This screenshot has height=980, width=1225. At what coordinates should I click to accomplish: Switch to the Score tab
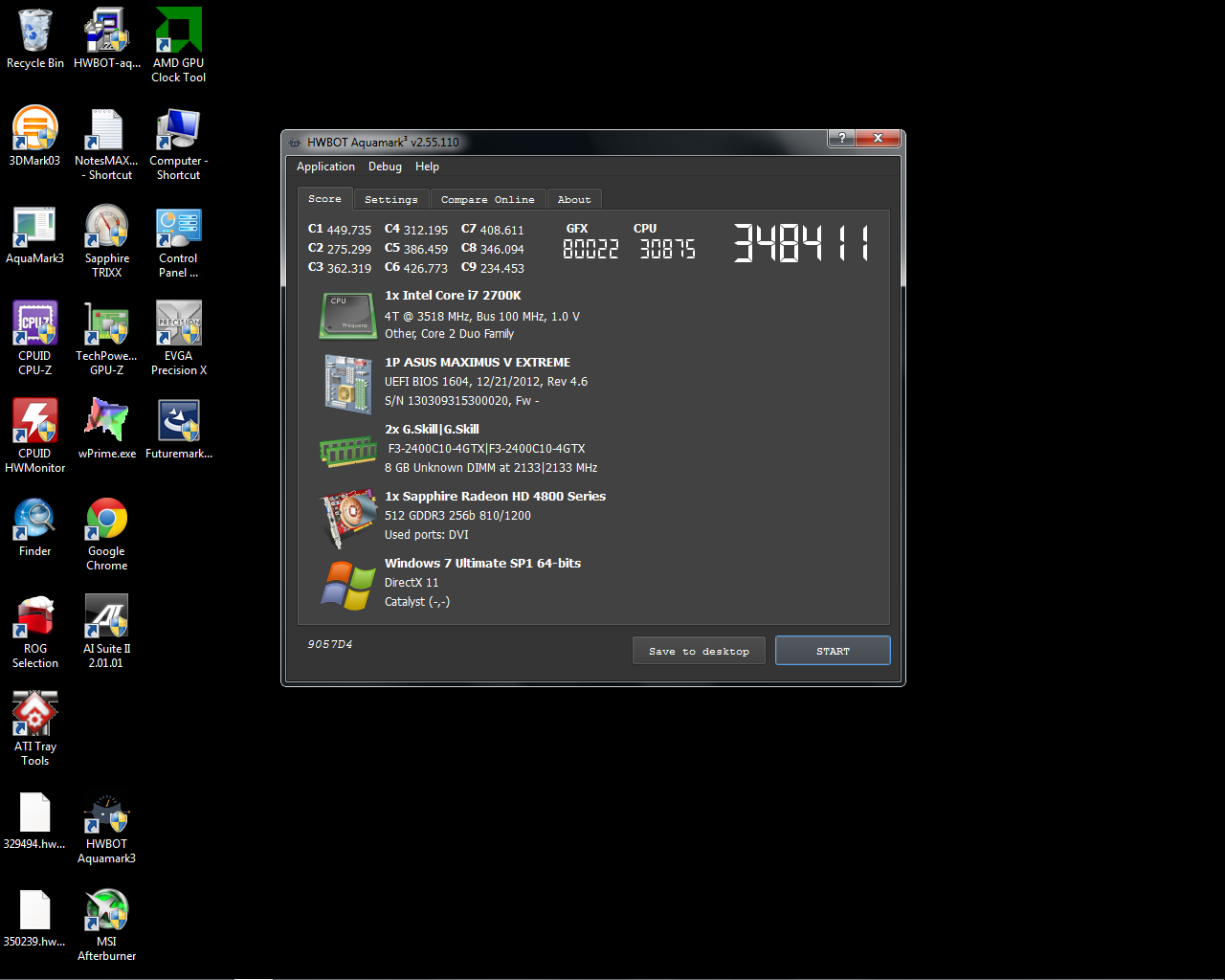324,198
